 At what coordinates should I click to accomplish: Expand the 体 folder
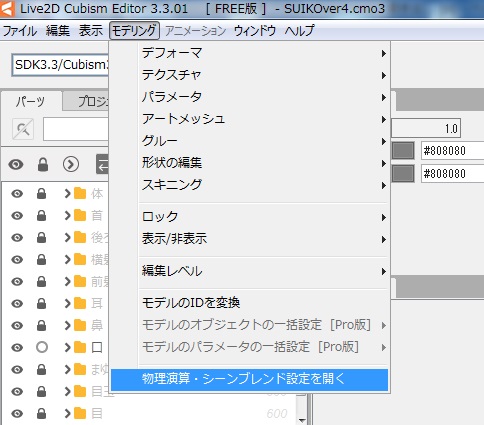pyautogui.click(x=67, y=194)
